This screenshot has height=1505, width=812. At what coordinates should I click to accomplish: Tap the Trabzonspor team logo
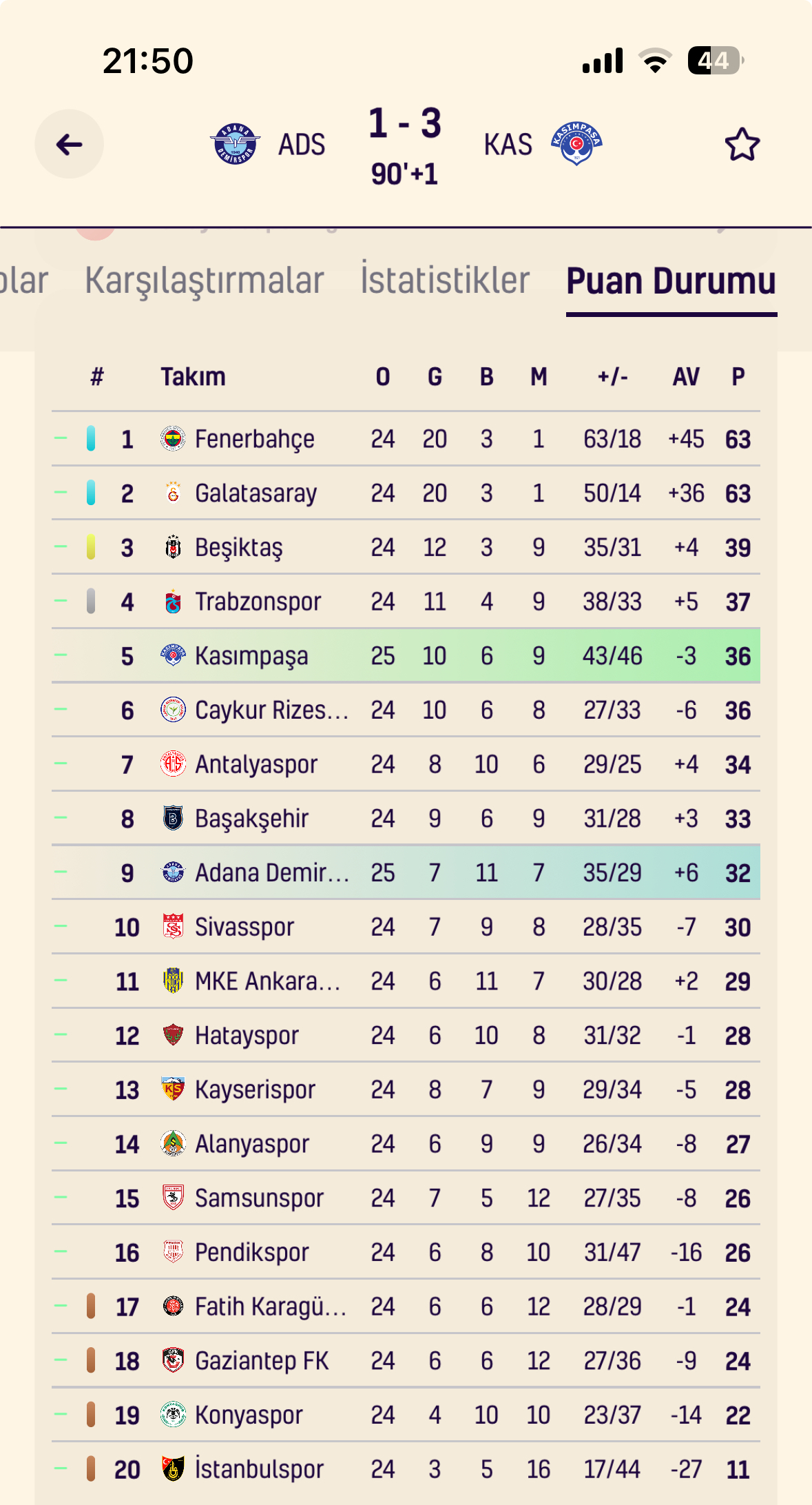click(173, 602)
